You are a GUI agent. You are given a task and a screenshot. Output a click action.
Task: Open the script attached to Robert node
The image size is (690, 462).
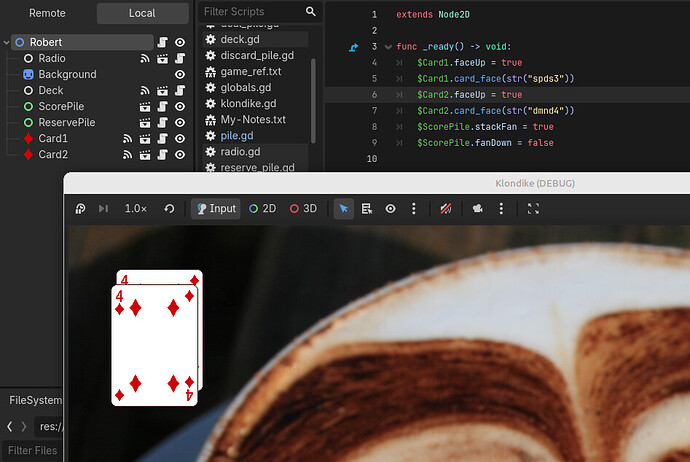(x=162, y=42)
